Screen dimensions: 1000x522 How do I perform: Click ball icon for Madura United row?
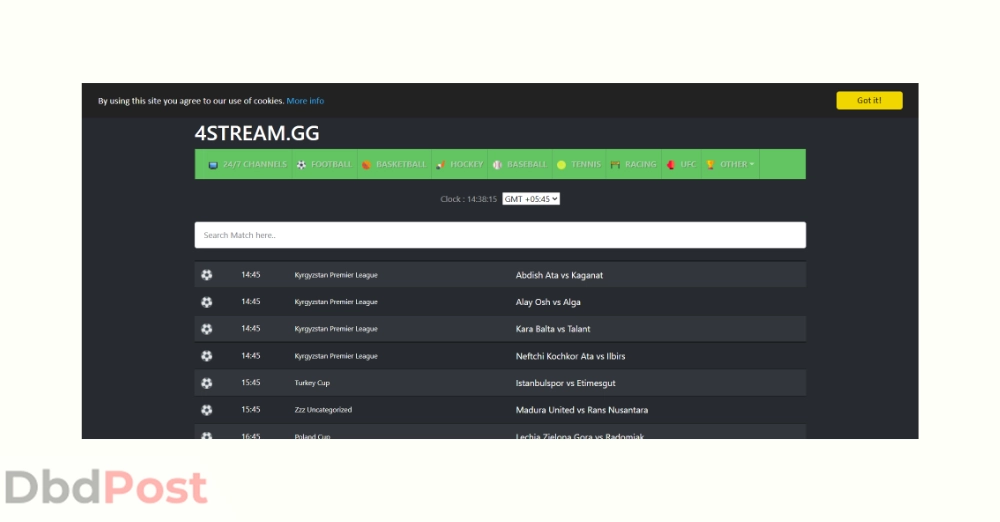(x=207, y=410)
